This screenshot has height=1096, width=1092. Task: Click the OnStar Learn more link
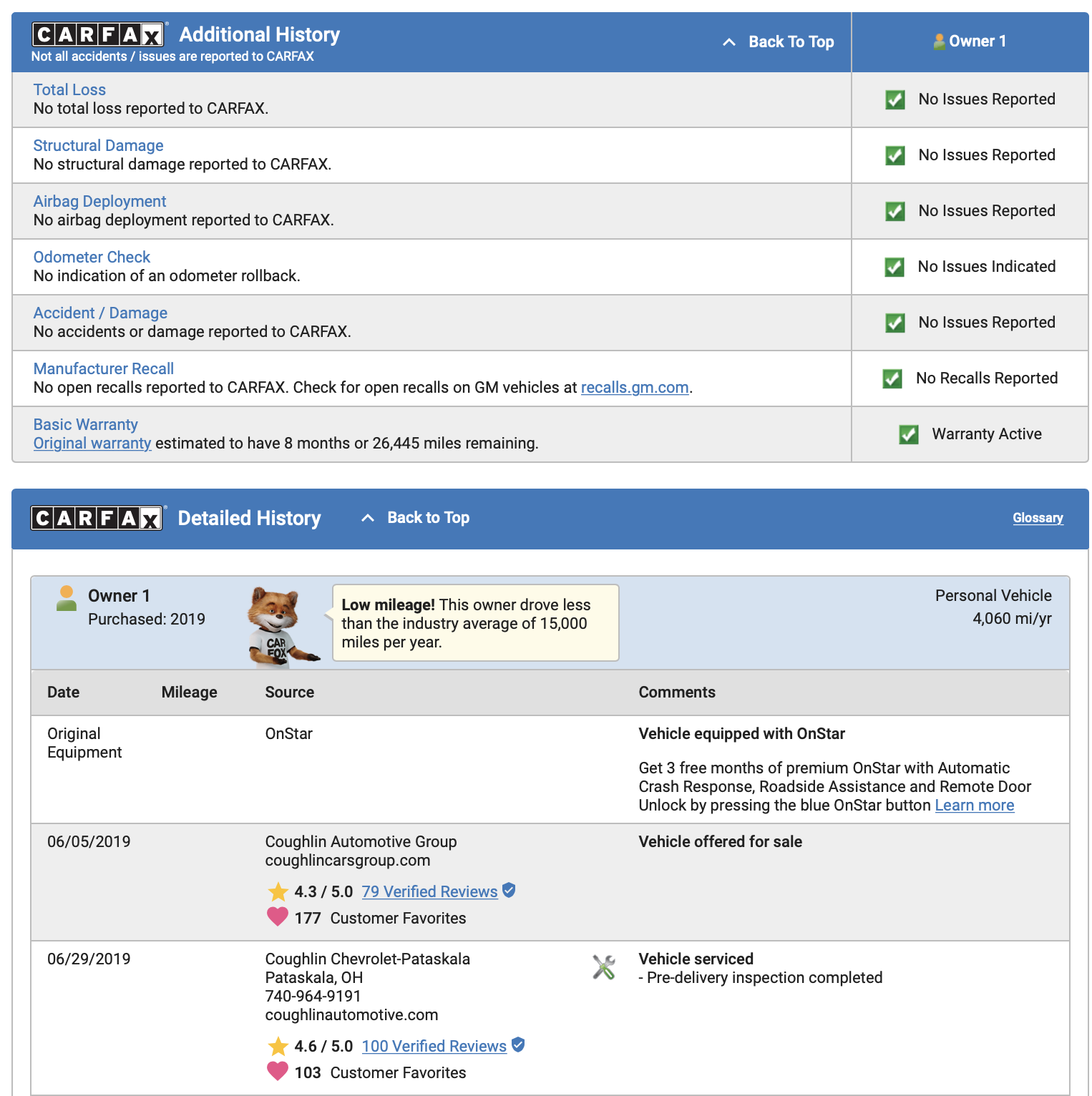pyautogui.click(x=974, y=806)
